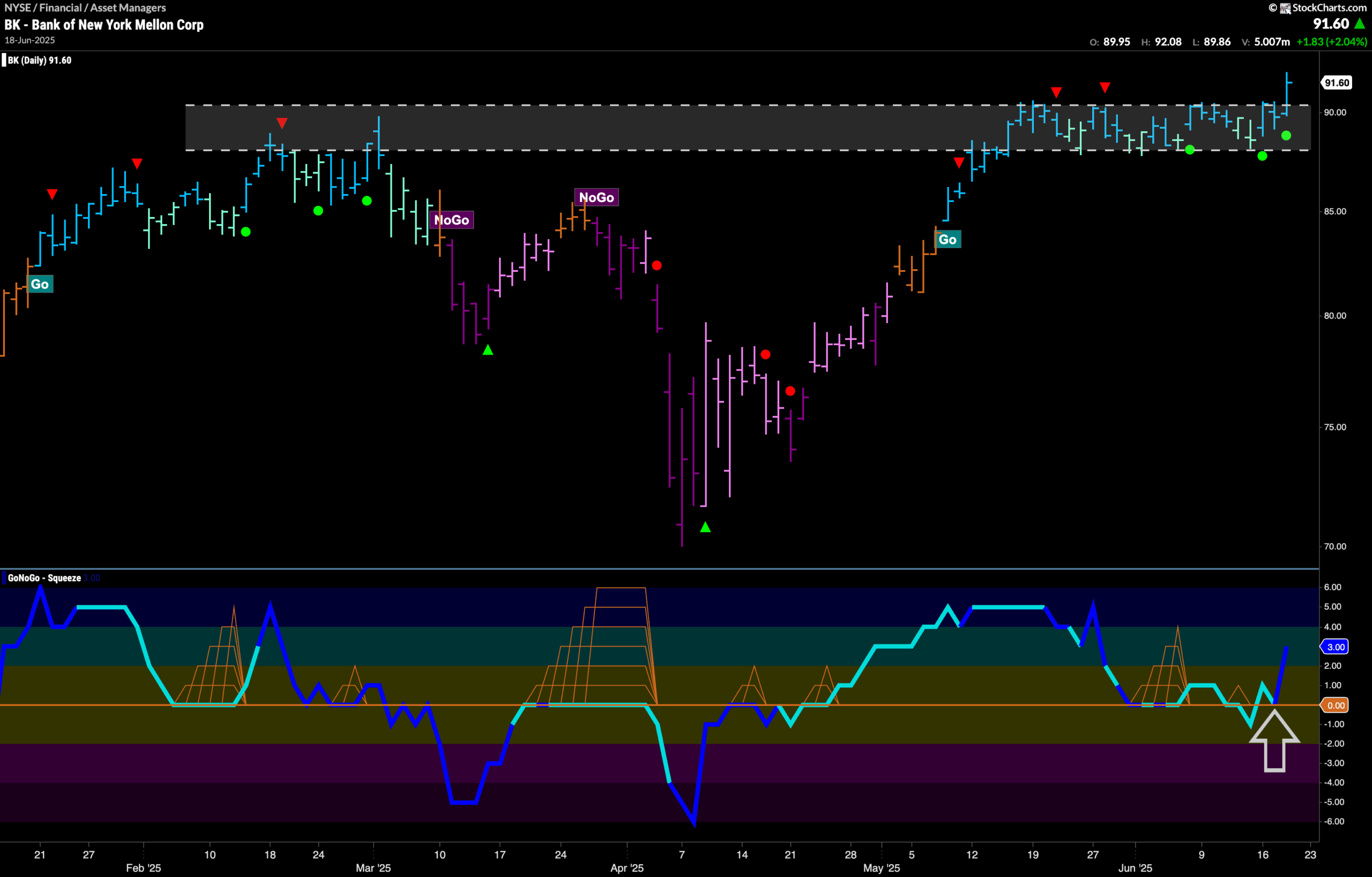1372x877 pixels.
Task: Click the date tick 23 on the time axis
Action: tap(1310, 855)
